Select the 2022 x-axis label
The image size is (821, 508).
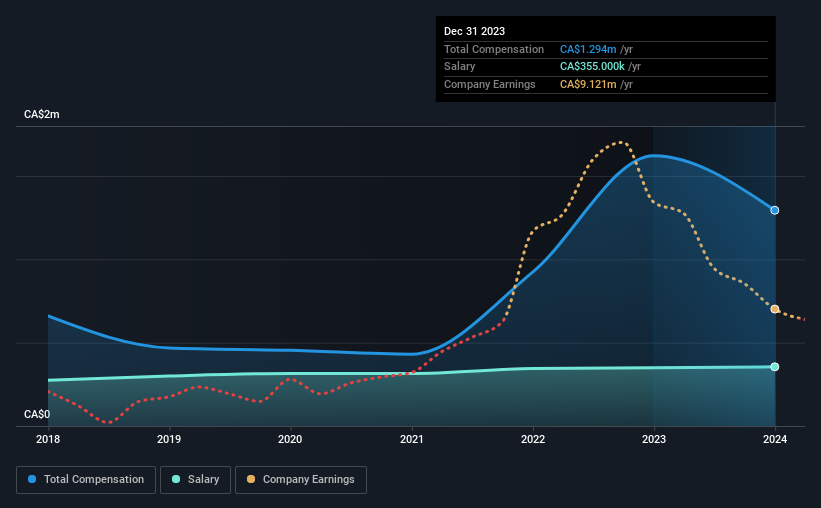click(x=533, y=439)
